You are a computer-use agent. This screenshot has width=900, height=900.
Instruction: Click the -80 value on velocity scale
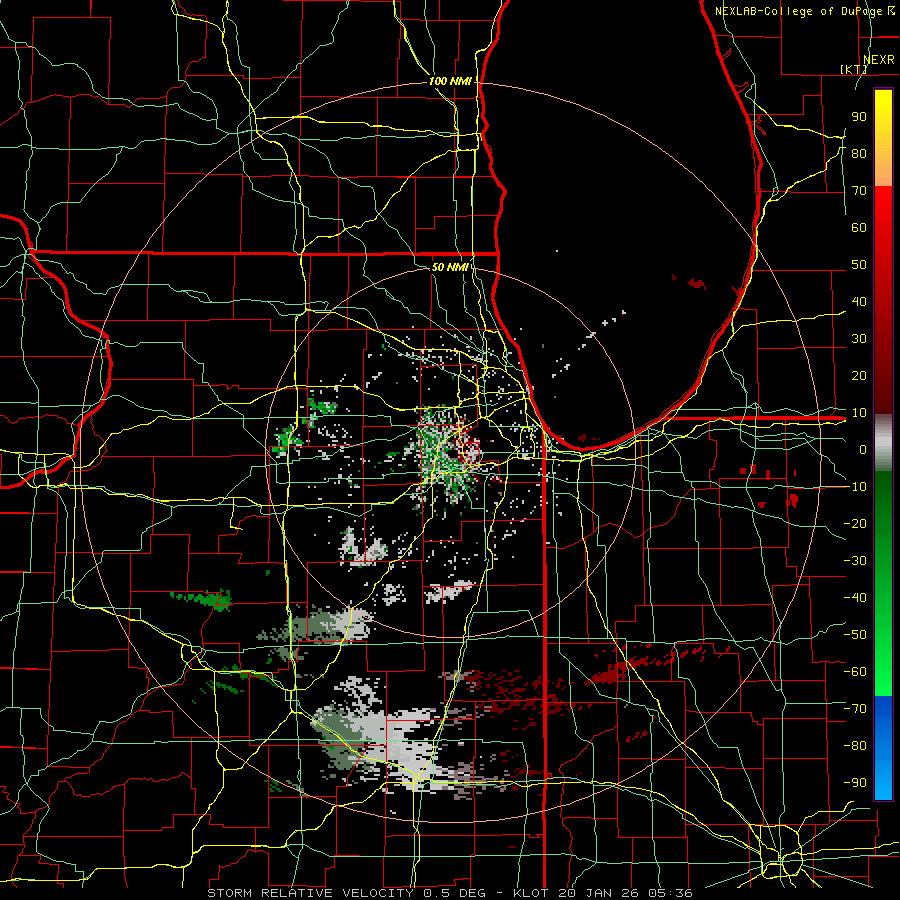pos(855,746)
